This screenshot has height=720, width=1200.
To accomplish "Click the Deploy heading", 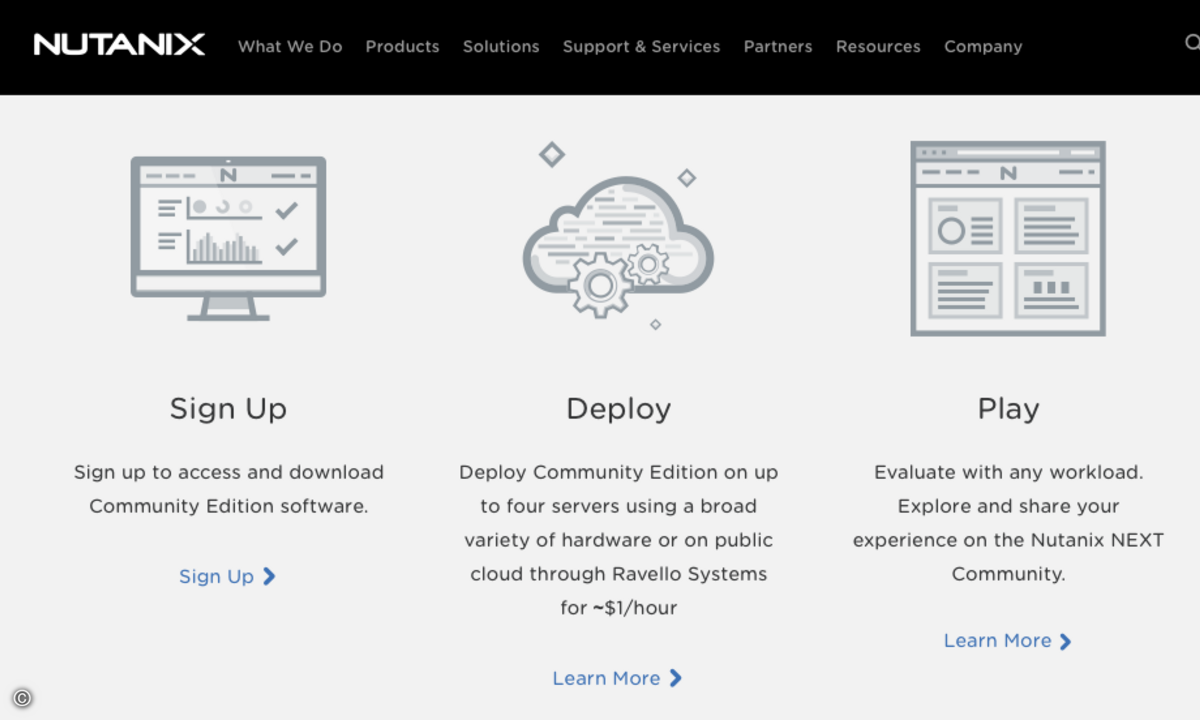I will click(618, 409).
